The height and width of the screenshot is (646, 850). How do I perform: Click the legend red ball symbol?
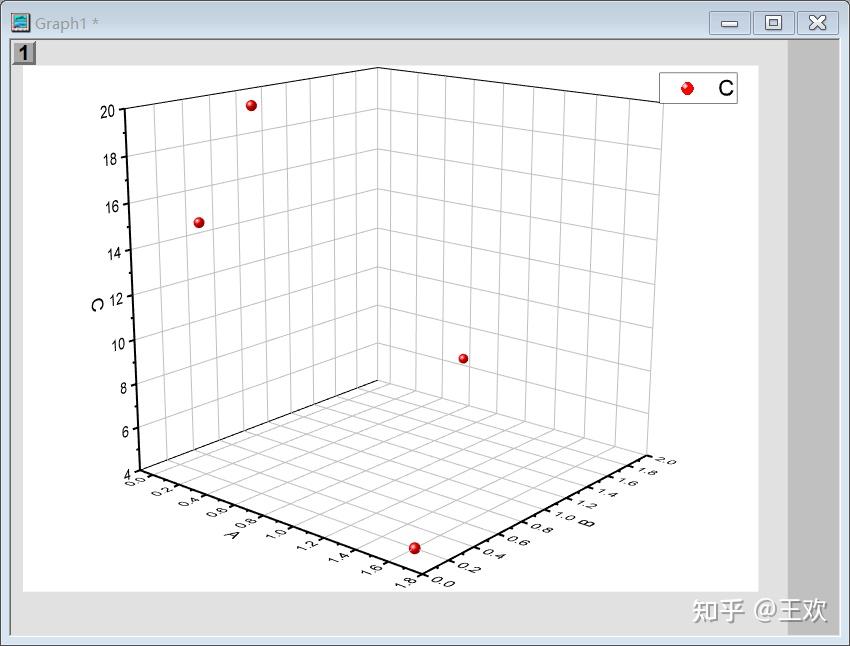tap(687, 88)
